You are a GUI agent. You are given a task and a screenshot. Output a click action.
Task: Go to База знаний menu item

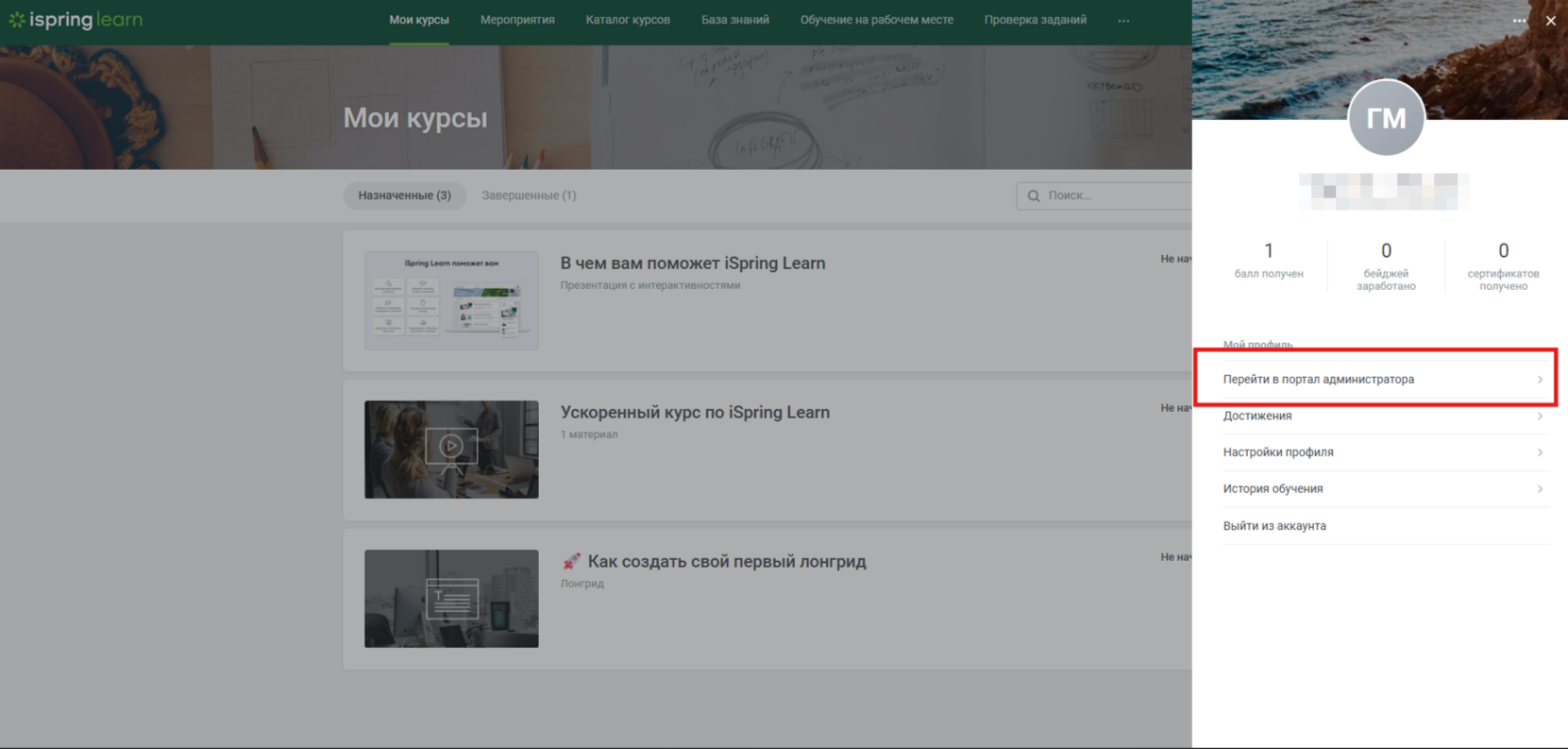point(734,20)
